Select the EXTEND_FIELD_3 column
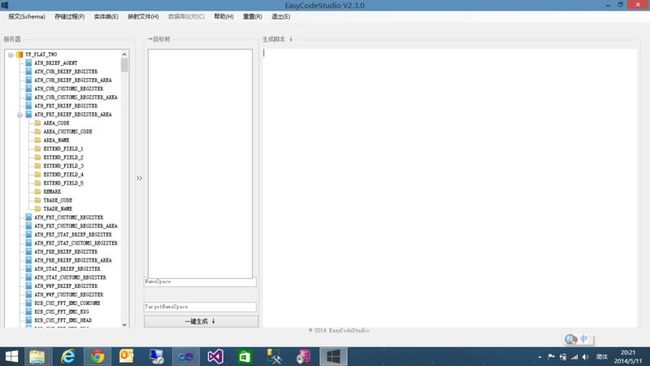The width and height of the screenshot is (650, 366). pyautogui.click(x=63, y=166)
